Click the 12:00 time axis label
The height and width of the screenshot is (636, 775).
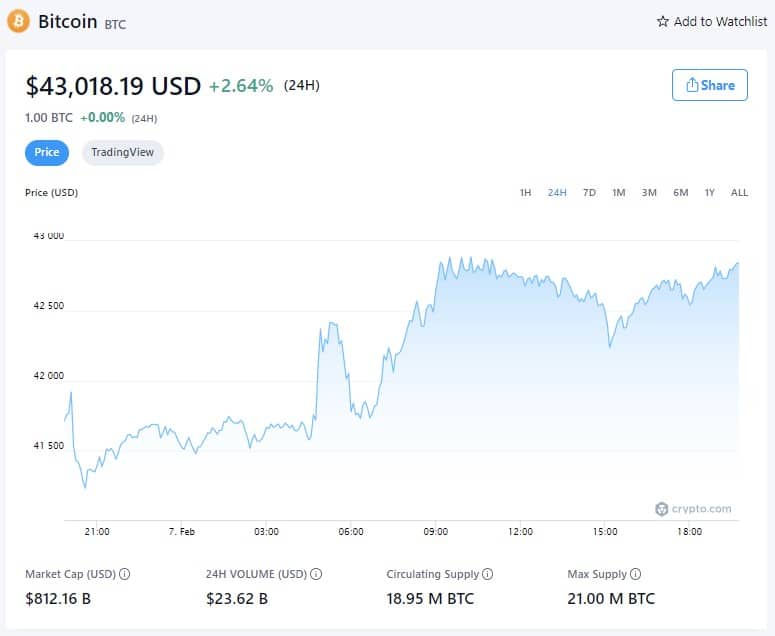(x=520, y=532)
